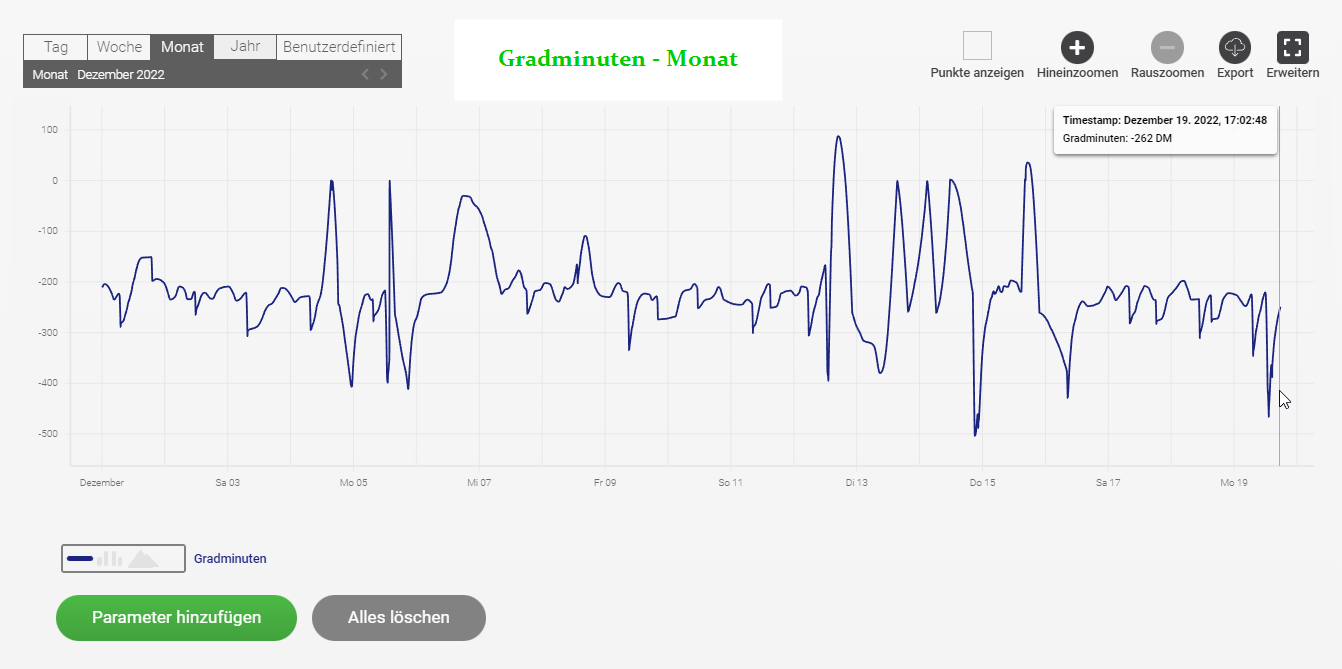1342x669 pixels.
Task: Select the Monat tab
Action: [182, 47]
